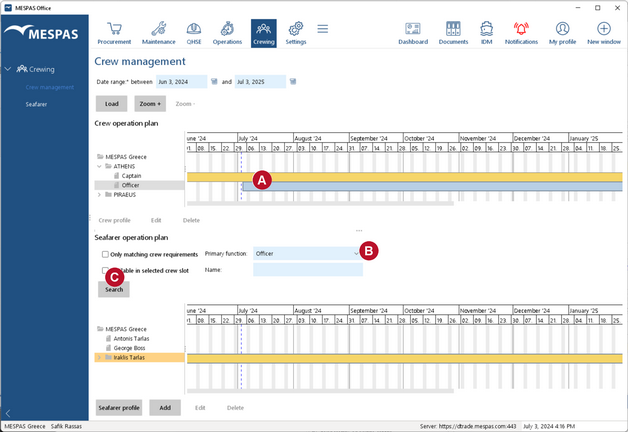The height and width of the screenshot is (432, 628).
Task: Click seafarer plan horizontal scrollbar
Action: pos(320,391)
